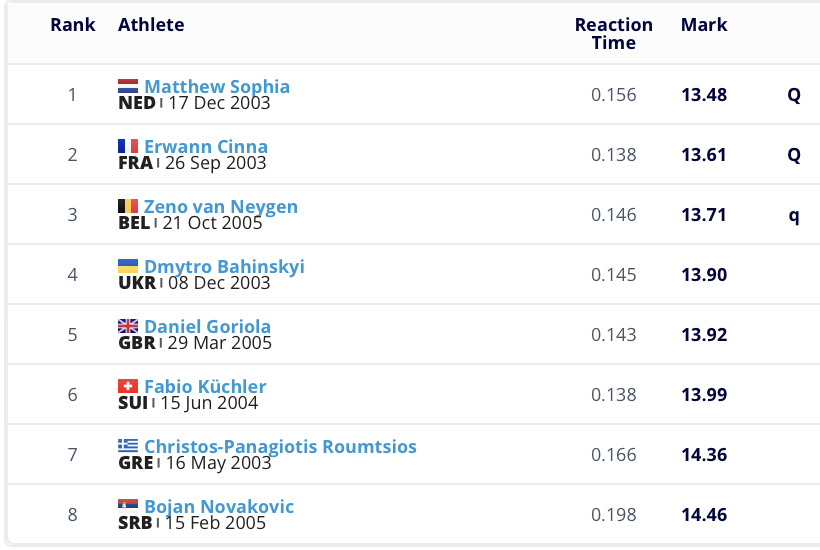This screenshot has height=550, width=820.
Task: Open Dmytro Bahinskyi's athlete profile
Action: tap(224, 267)
